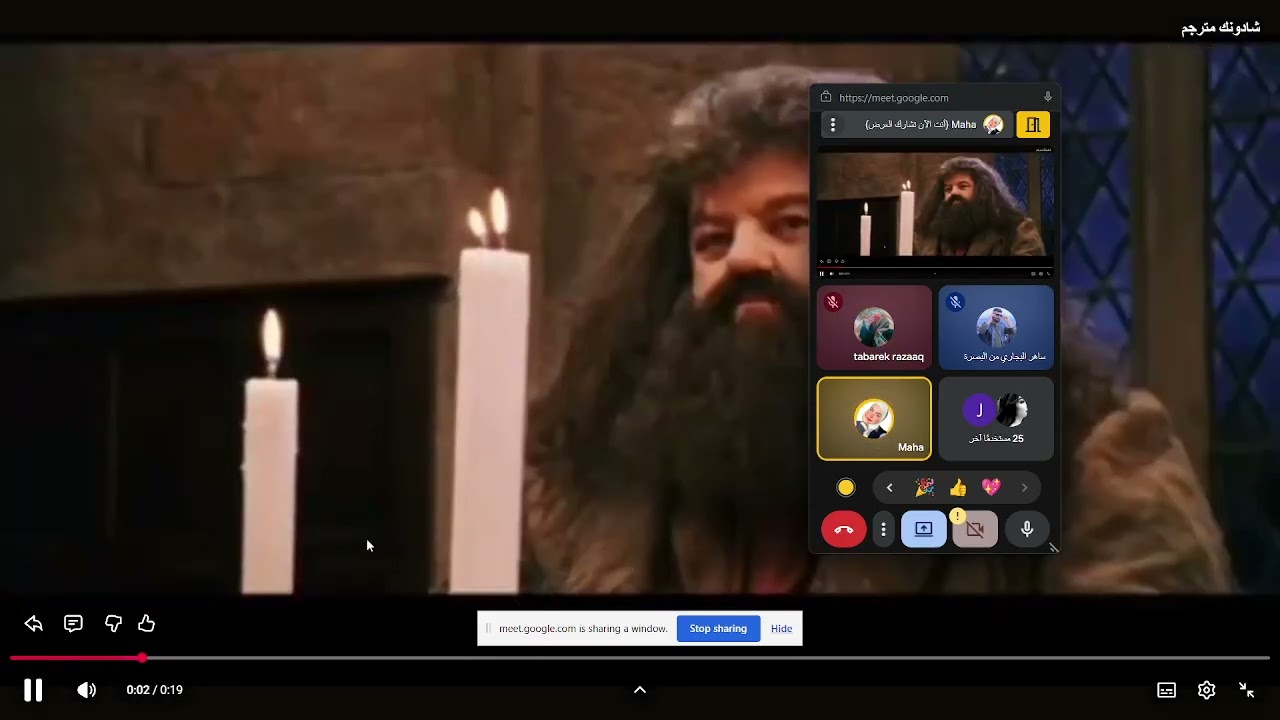Viewport: 1280px width, 720px height.
Task: Like the video with thumbs up
Action: 147,624
